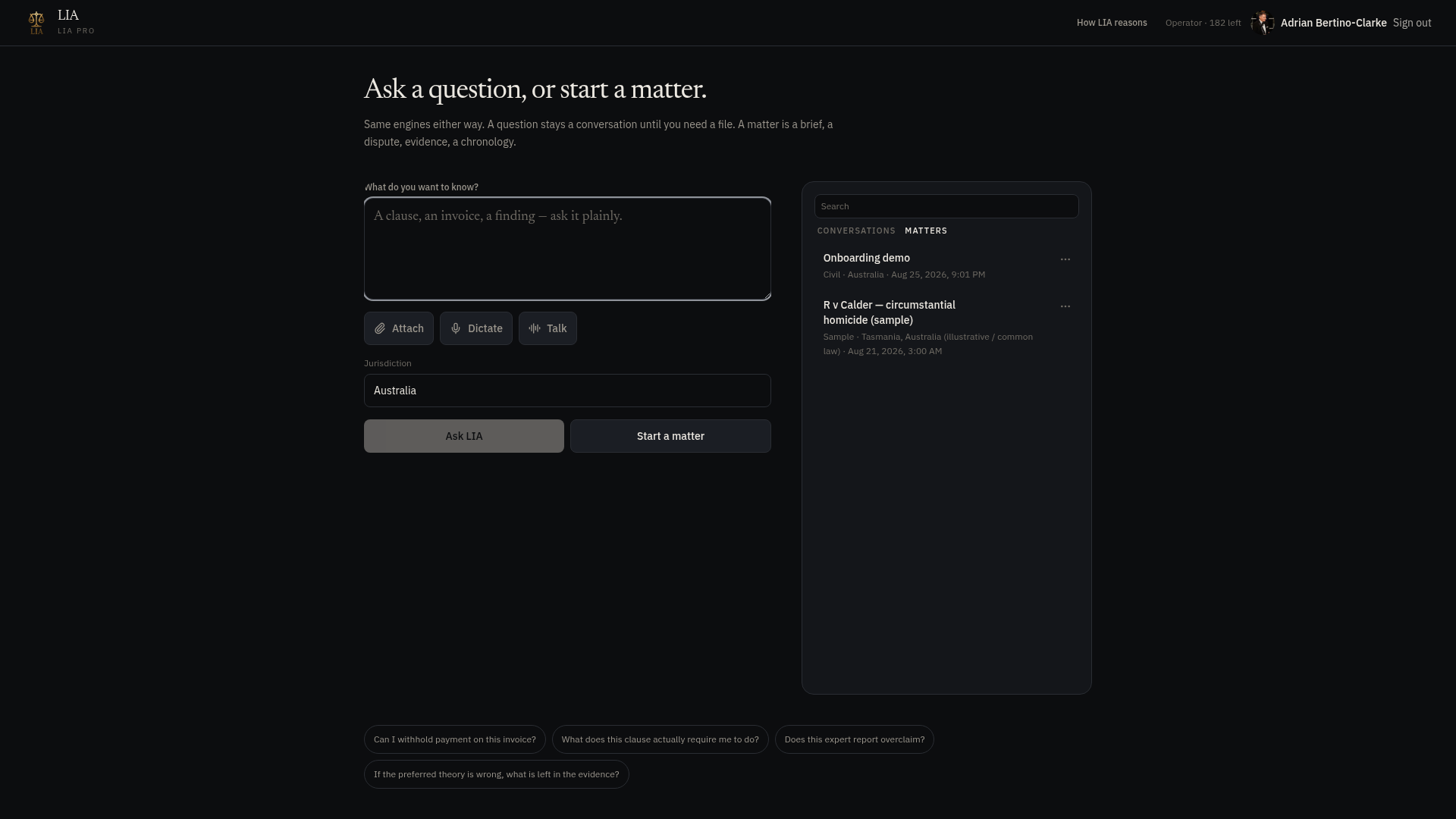1456x819 pixels.
Task: Select the Matters tab
Action: tap(926, 231)
